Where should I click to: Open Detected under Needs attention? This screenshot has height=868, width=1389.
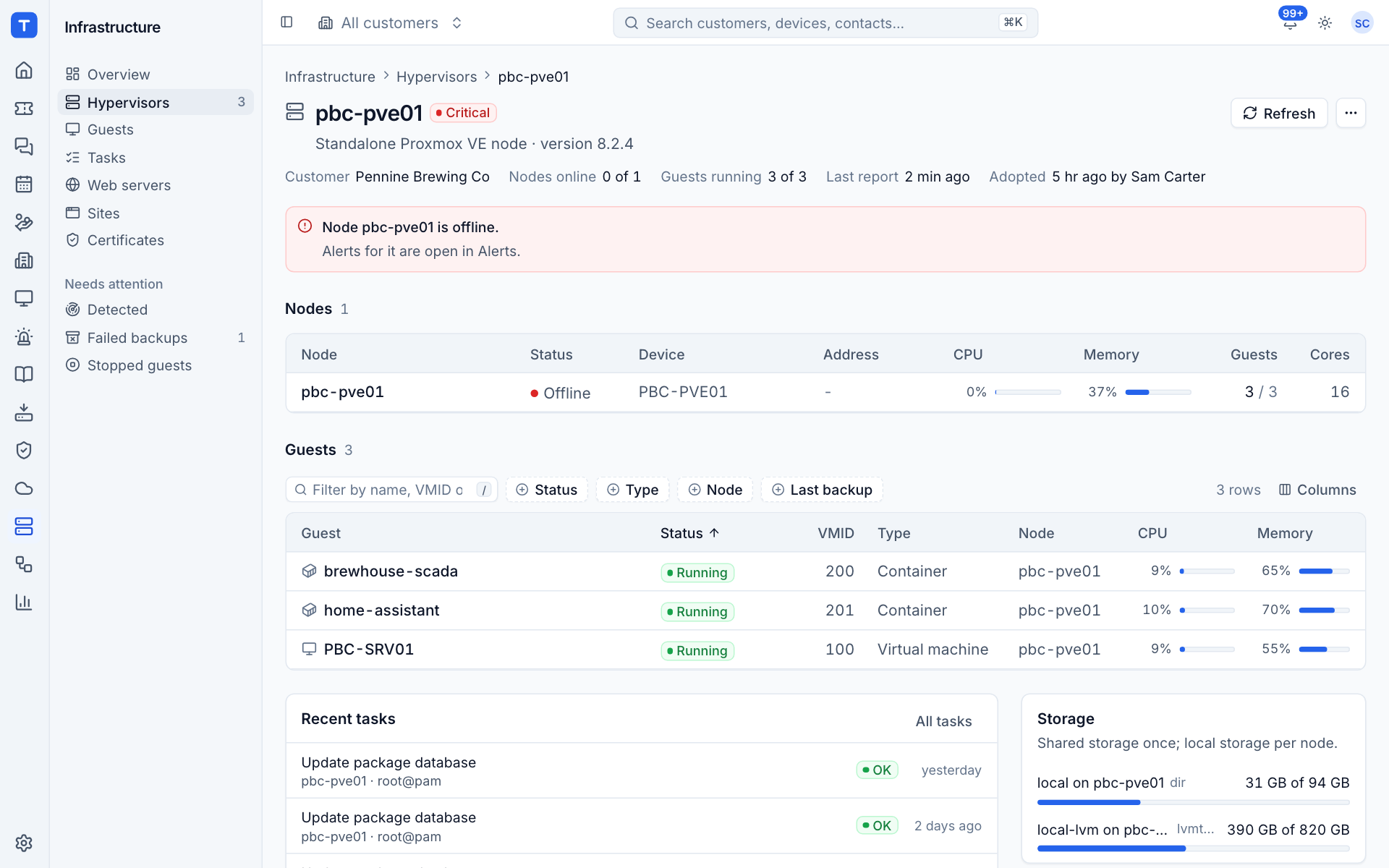click(156, 310)
